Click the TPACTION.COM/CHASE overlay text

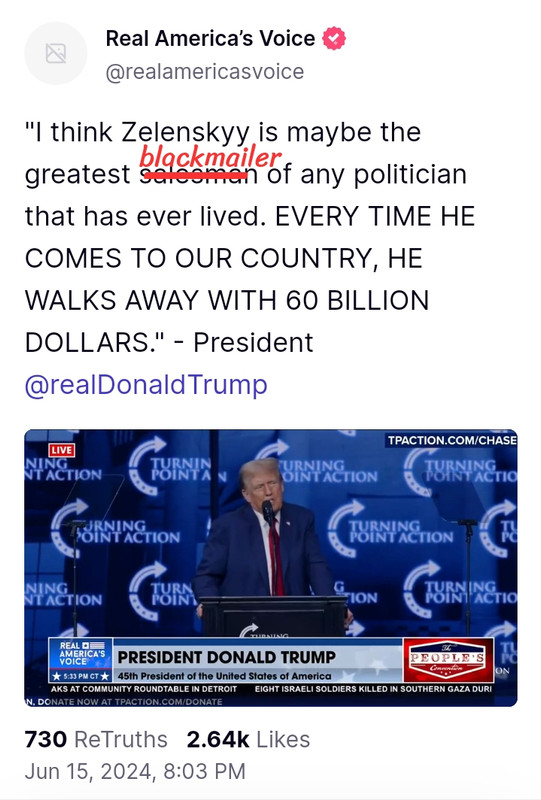452,440
